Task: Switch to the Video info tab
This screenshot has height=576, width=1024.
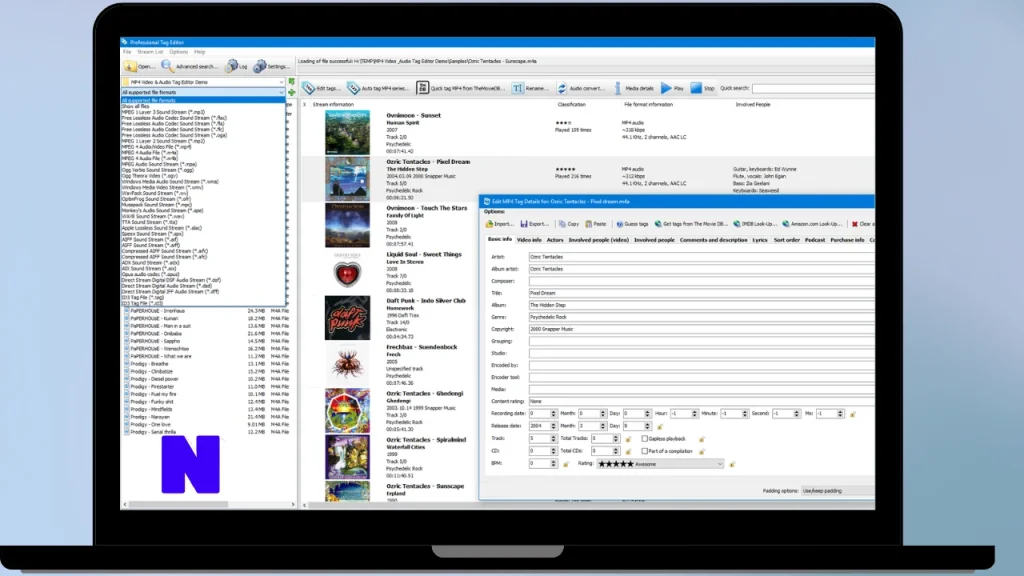Action: (x=529, y=240)
